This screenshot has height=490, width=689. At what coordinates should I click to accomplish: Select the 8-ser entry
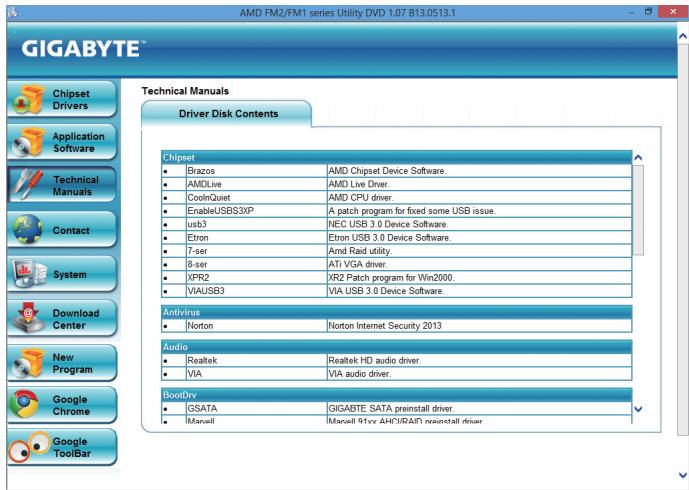[x=197, y=265]
